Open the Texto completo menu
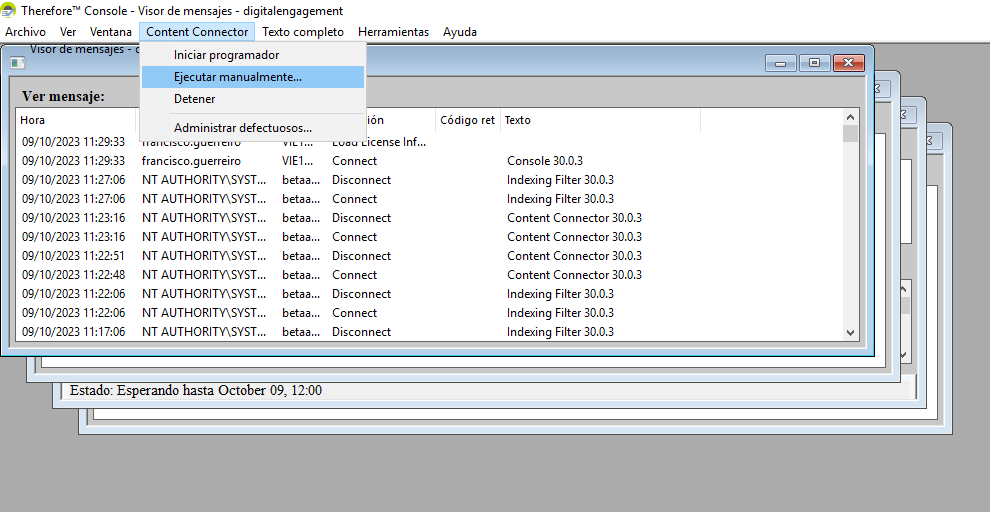Viewport: 990px width, 512px height. (x=303, y=32)
